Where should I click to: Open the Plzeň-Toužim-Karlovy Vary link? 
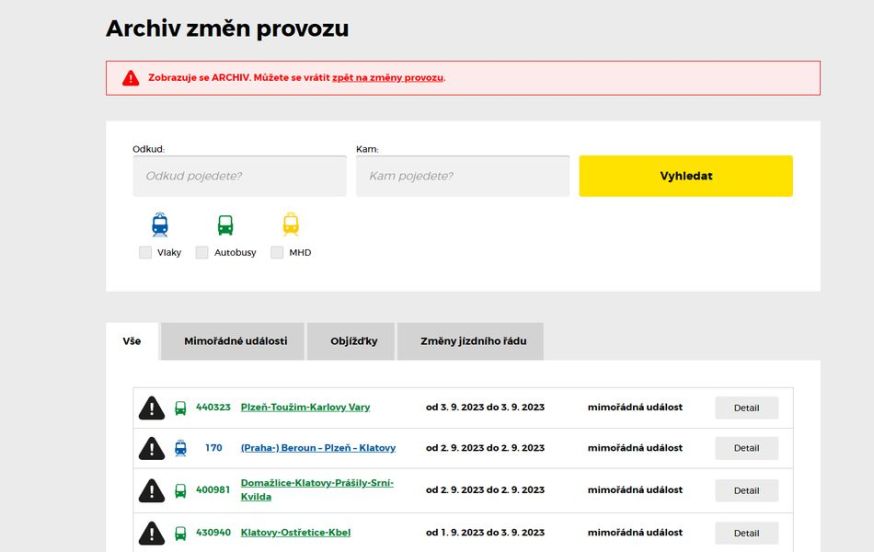(305, 408)
